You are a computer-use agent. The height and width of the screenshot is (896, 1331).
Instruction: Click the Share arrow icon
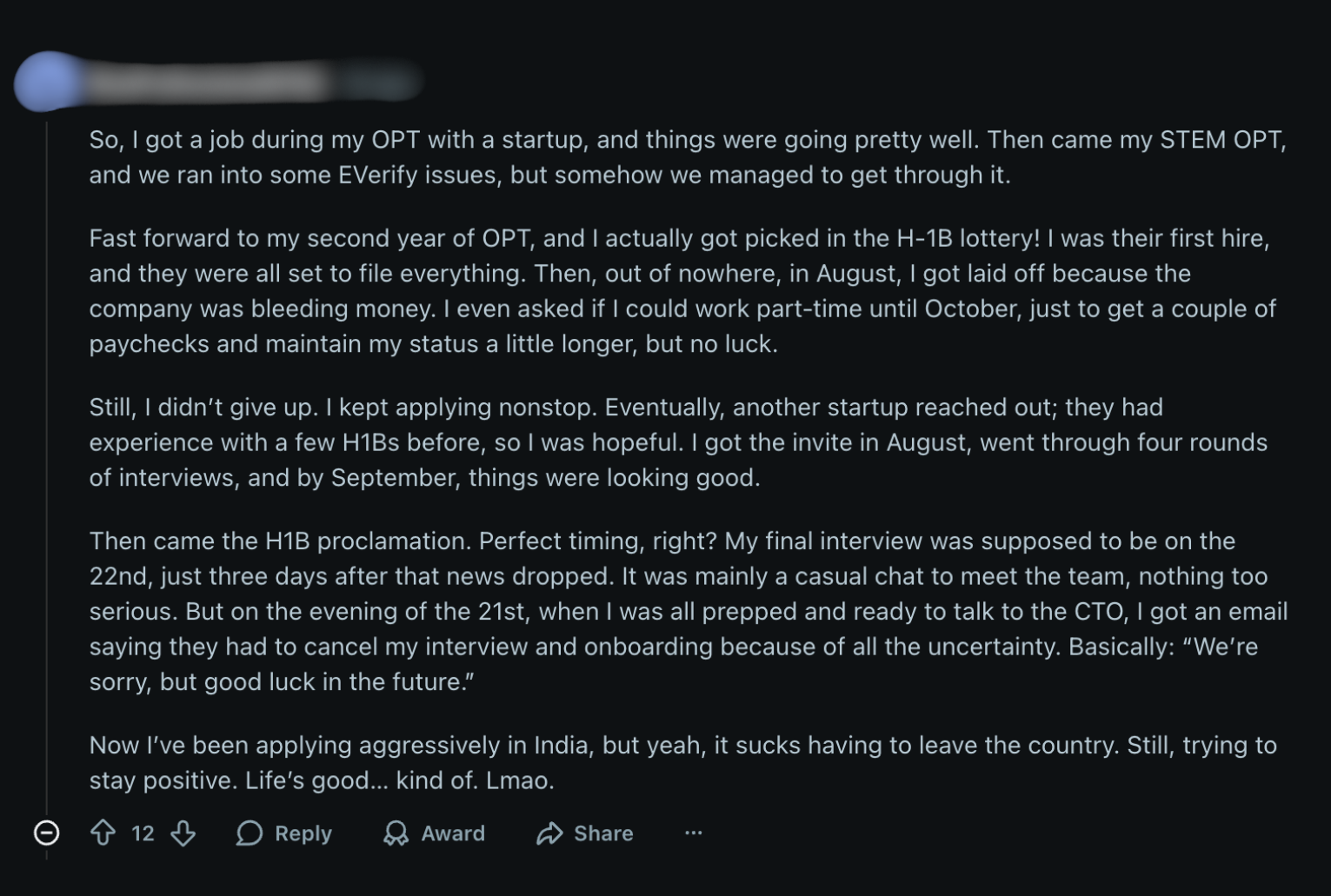click(x=549, y=833)
